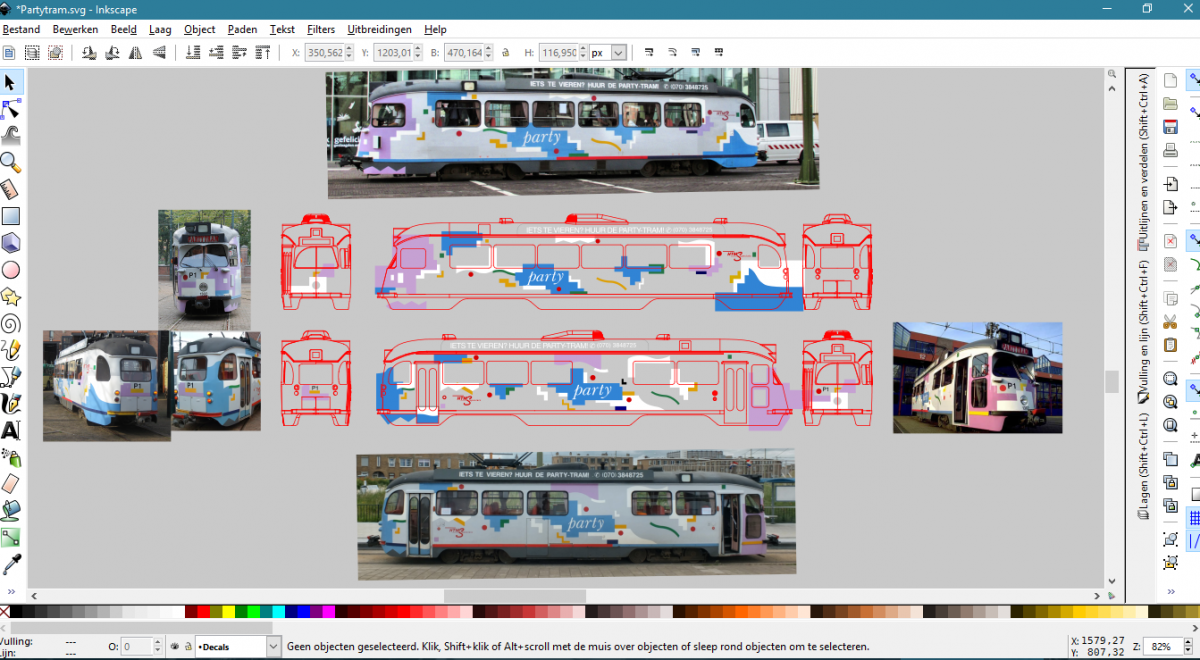Select the arrow Selector tool
1200x660 pixels.
click(x=11, y=82)
